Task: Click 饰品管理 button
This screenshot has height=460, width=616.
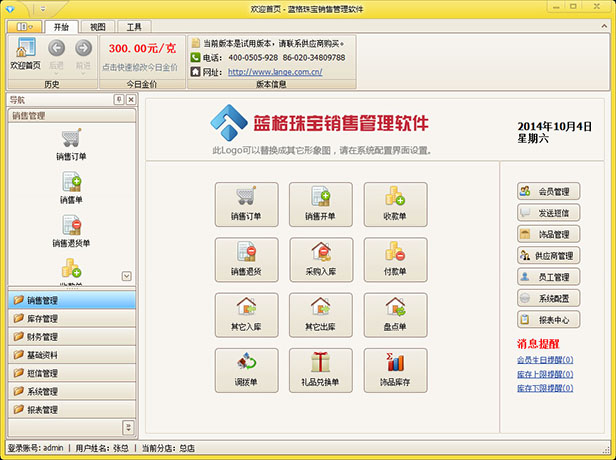Action: pos(548,234)
